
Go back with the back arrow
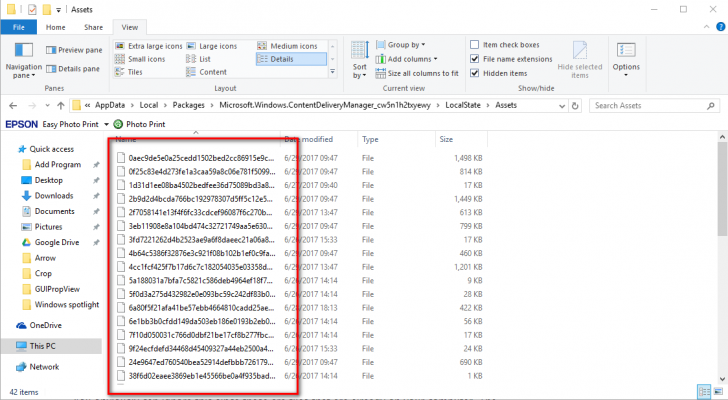[13, 106]
